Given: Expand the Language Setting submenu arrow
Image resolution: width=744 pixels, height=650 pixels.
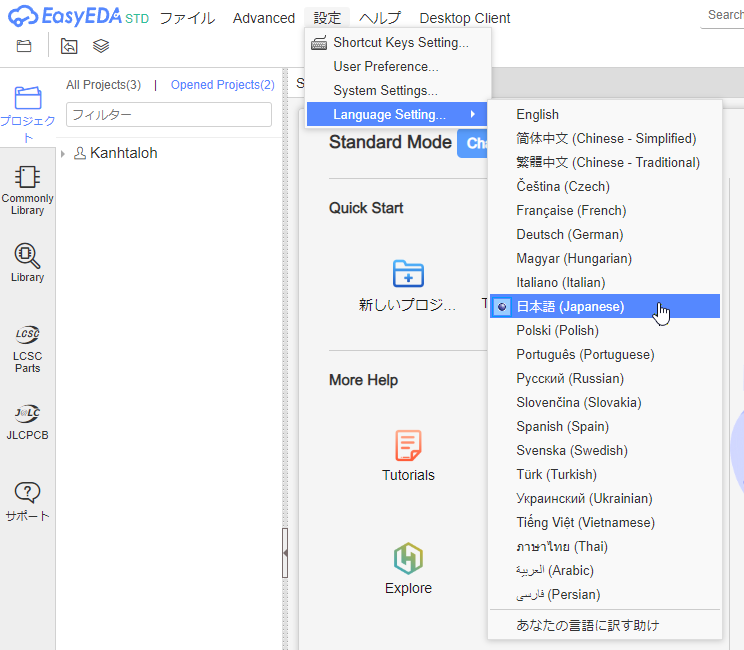Looking at the screenshot, I should tap(473, 114).
